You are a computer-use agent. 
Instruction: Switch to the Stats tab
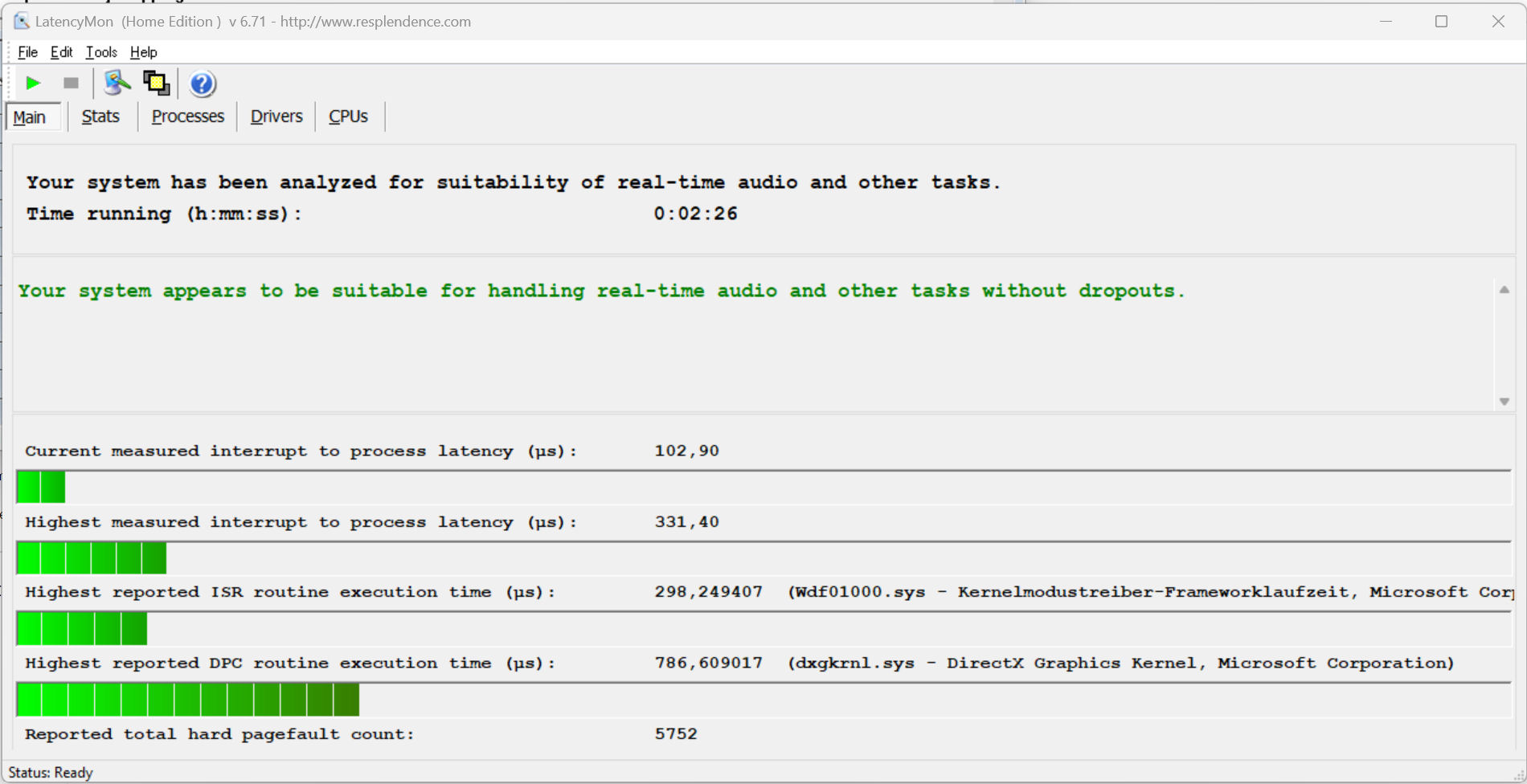point(100,116)
